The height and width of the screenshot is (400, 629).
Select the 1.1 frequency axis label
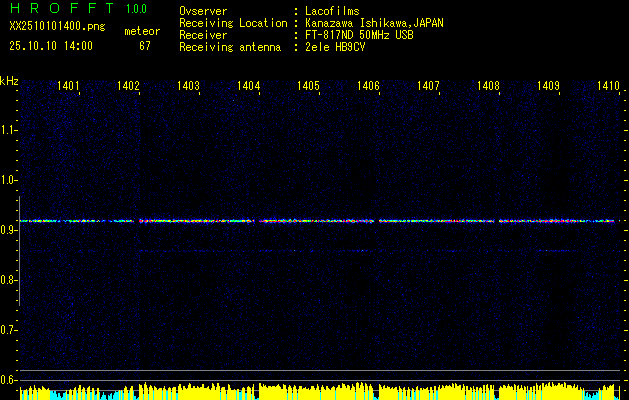click(x=9, y=130)
